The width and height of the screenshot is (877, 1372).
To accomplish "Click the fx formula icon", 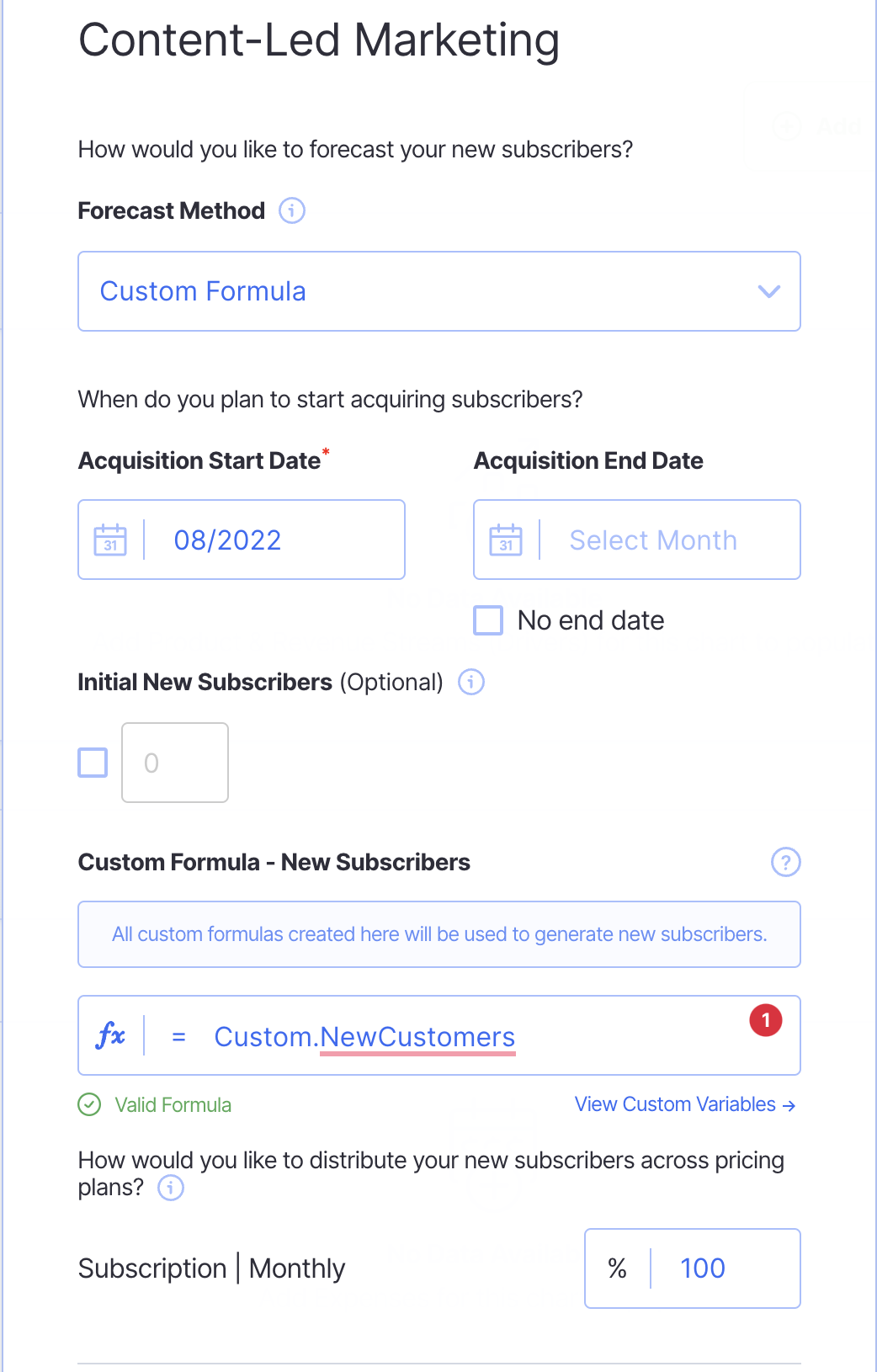I will coord(111,1036).
